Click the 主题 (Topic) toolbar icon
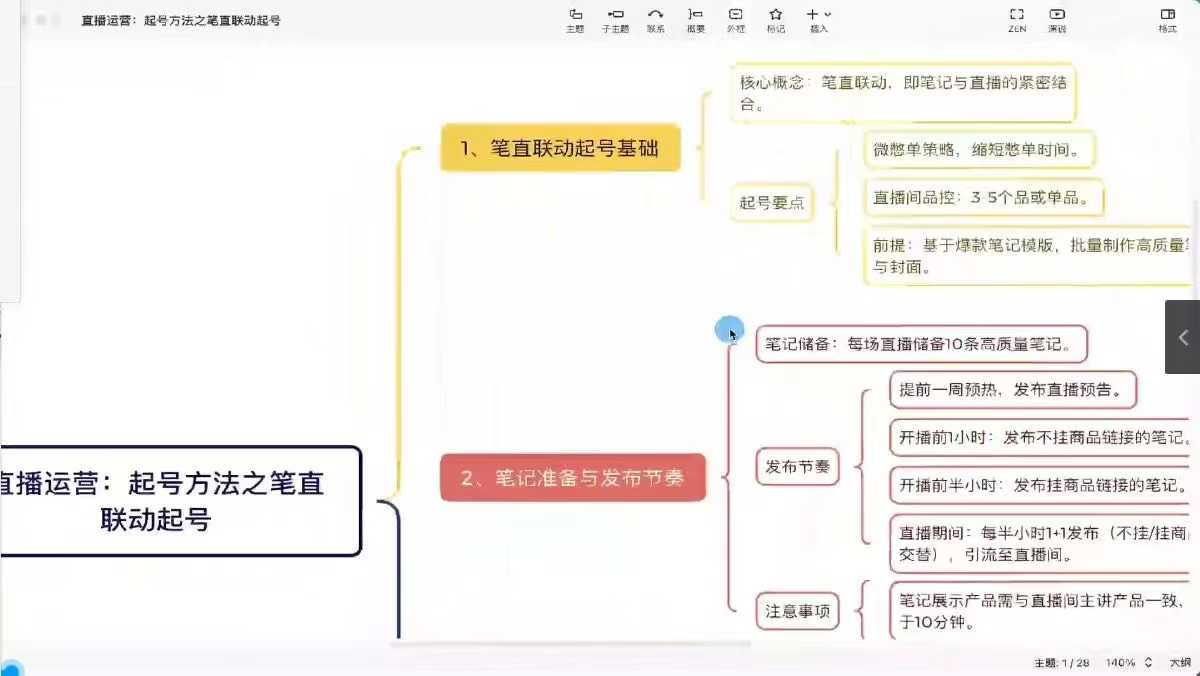 coord(575,19)
